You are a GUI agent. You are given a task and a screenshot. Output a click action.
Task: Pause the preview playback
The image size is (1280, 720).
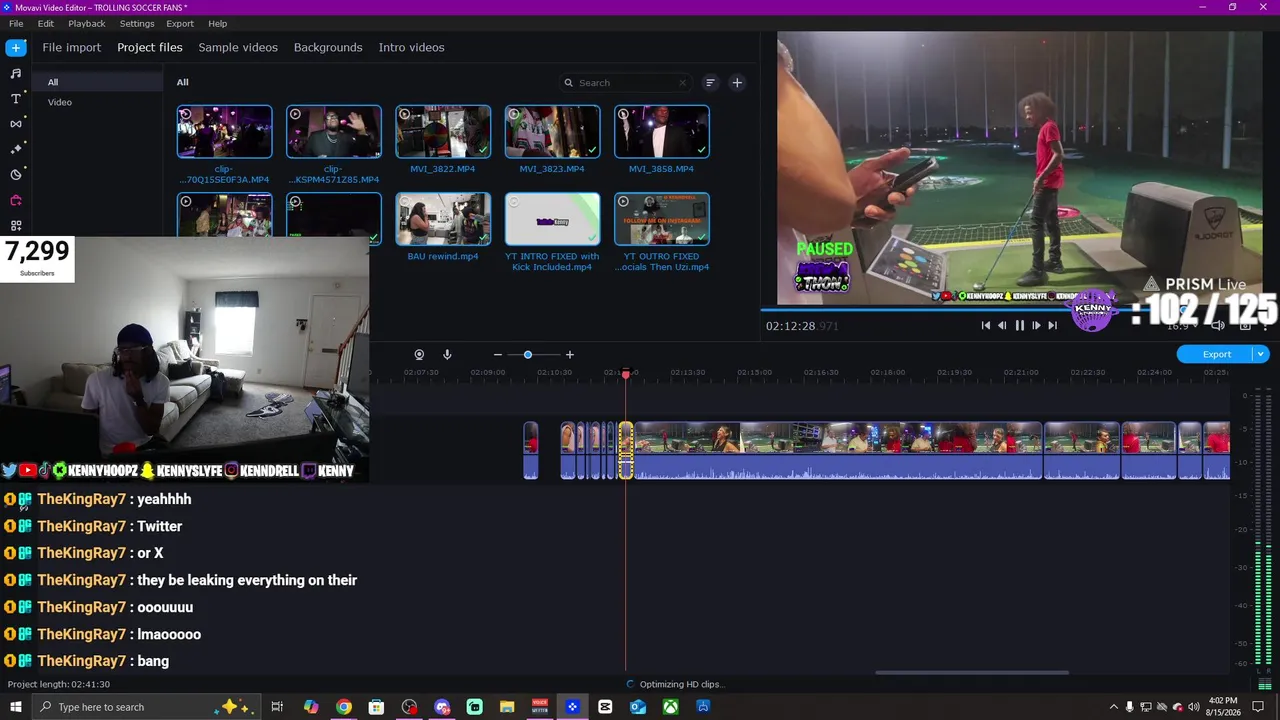(1019, 325)
